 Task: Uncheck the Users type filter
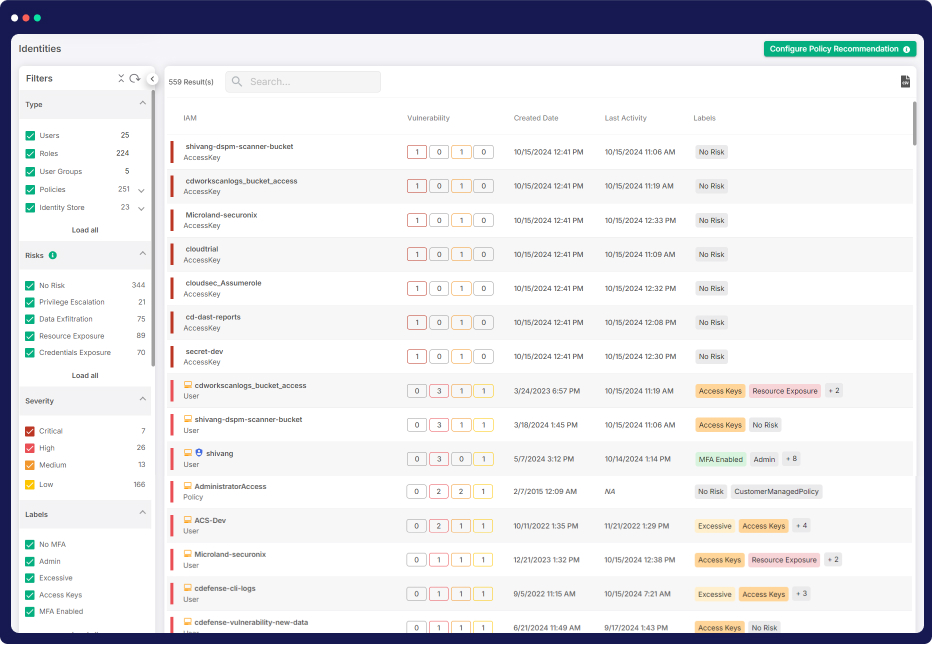coord(30,136)
